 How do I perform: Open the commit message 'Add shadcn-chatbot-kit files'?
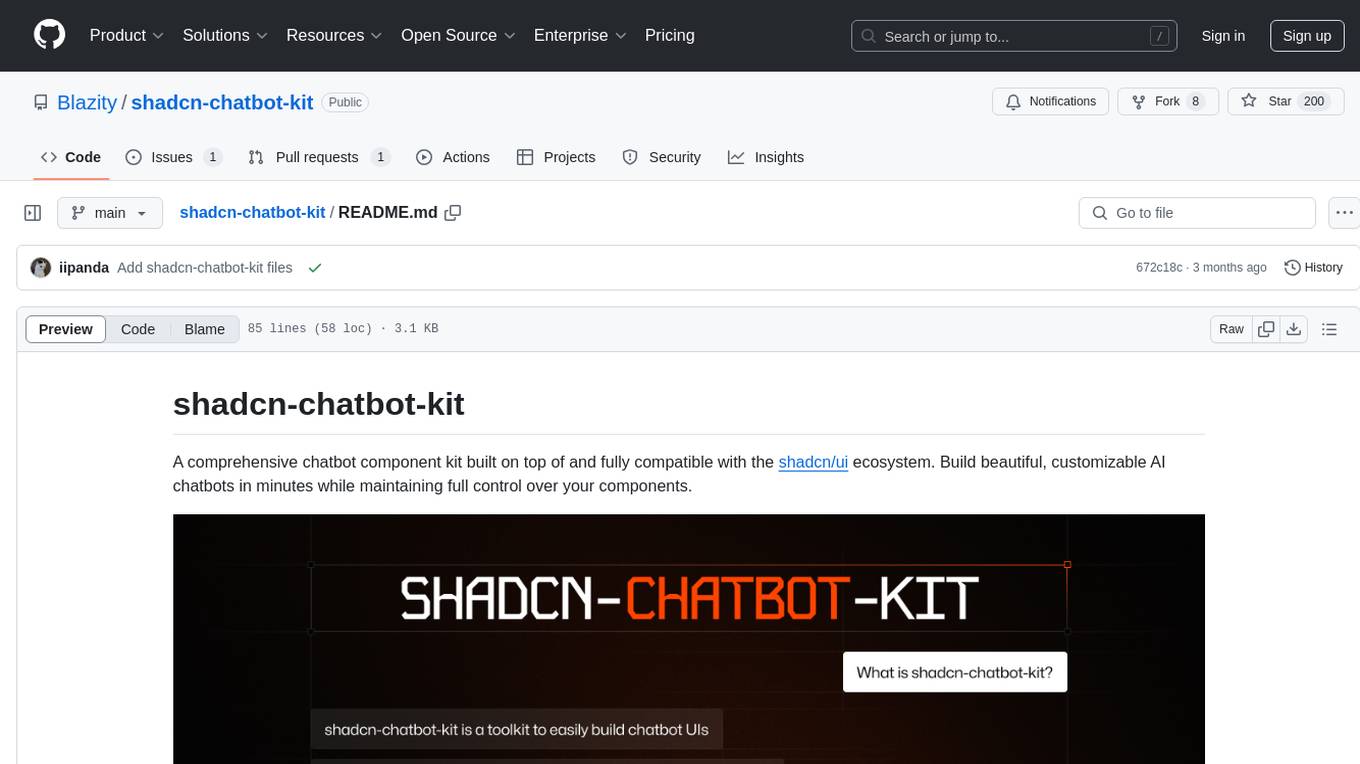coord(205,268)
